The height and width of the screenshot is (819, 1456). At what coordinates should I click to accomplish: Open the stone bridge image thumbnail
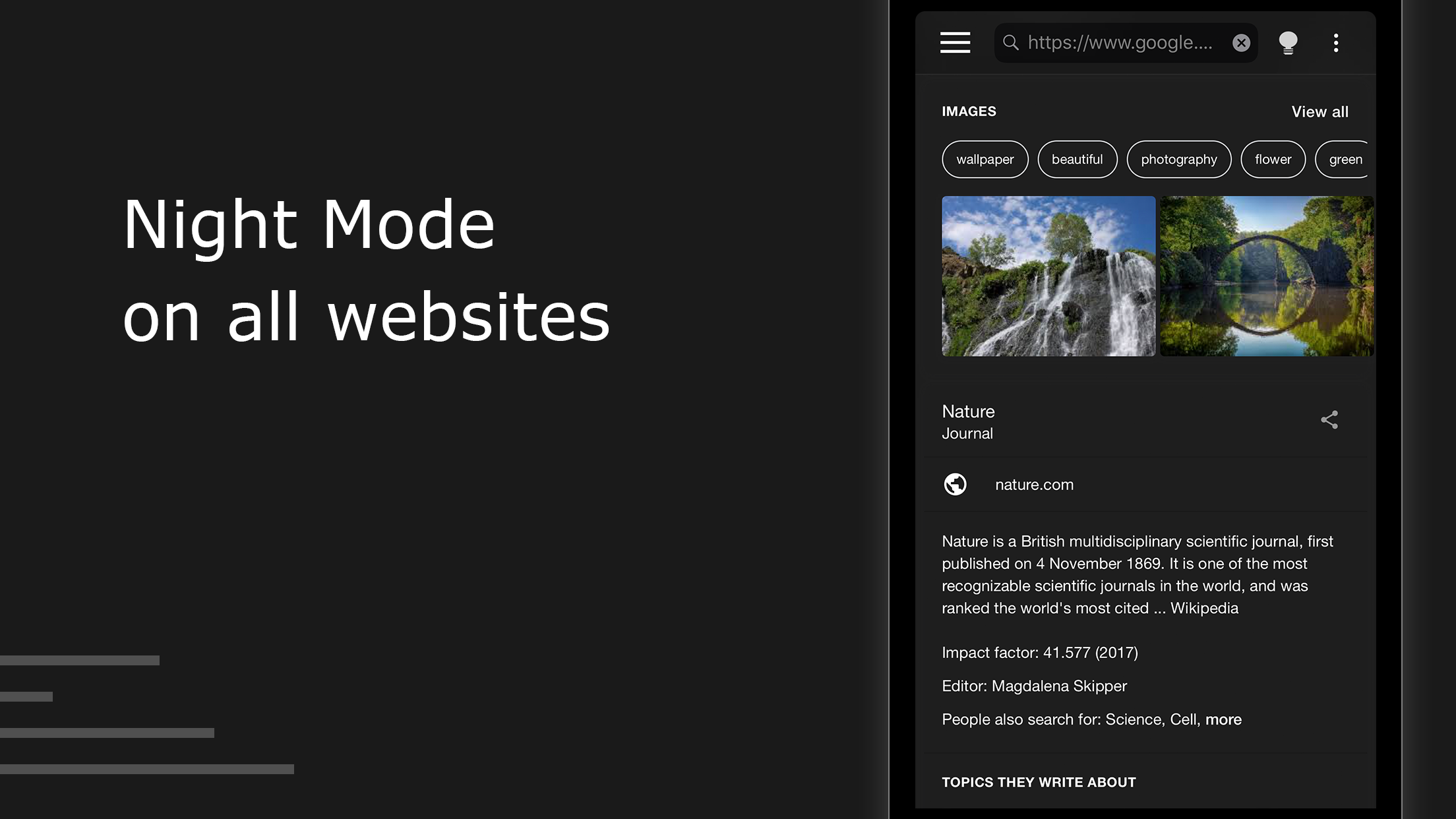1266,276
